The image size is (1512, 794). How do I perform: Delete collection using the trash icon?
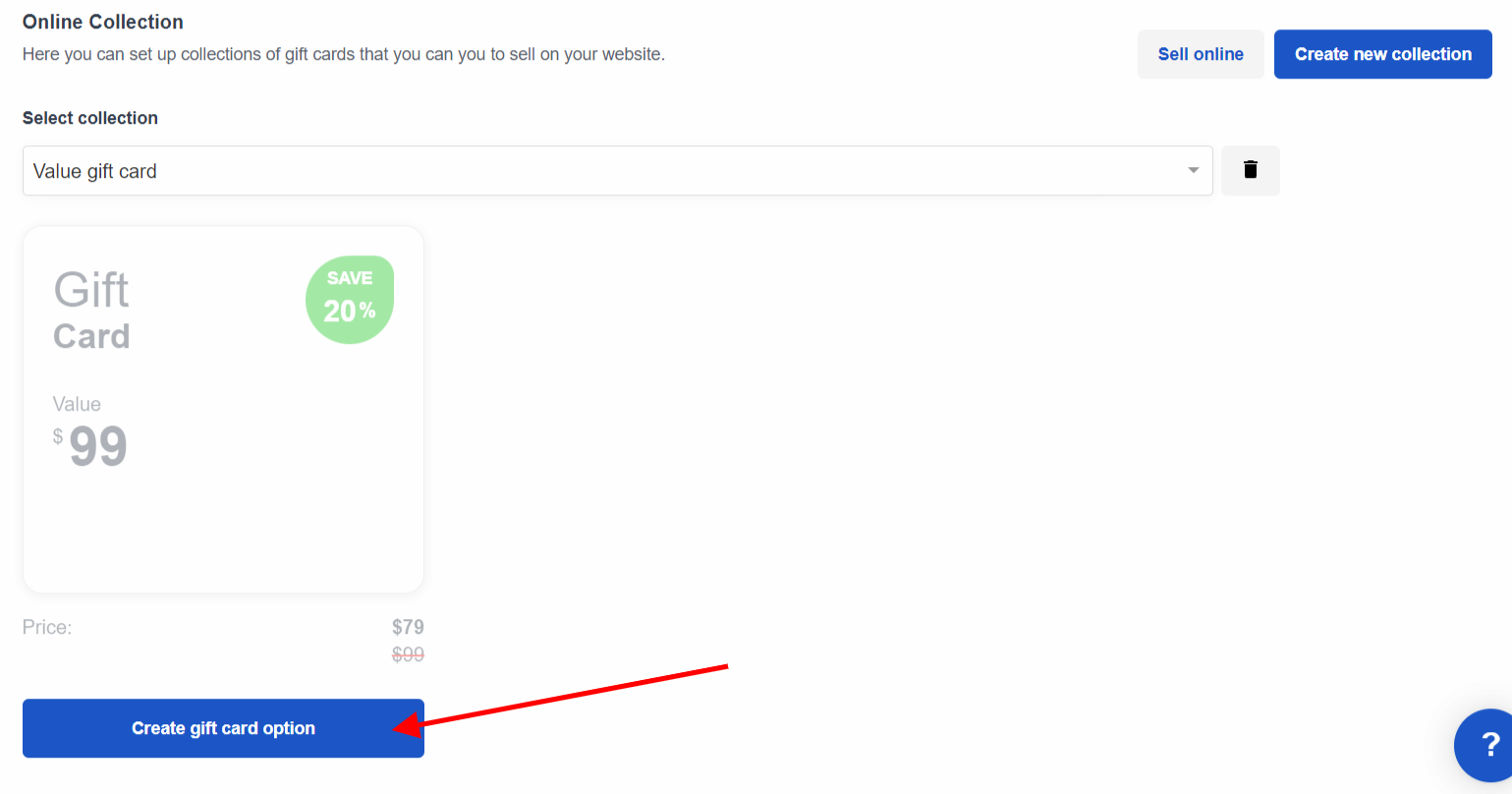(1250, 170)
